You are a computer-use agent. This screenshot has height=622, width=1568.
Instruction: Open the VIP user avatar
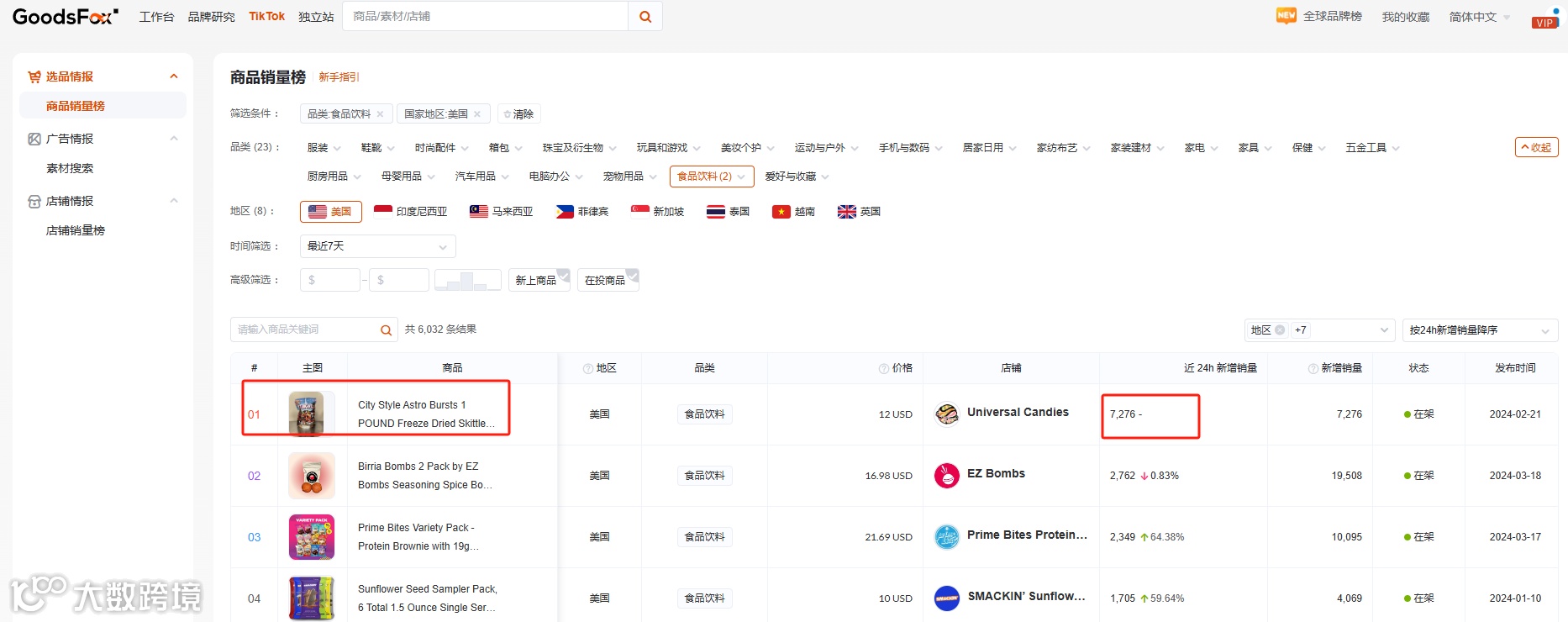pyautogui.click(x=1545, y=17)
